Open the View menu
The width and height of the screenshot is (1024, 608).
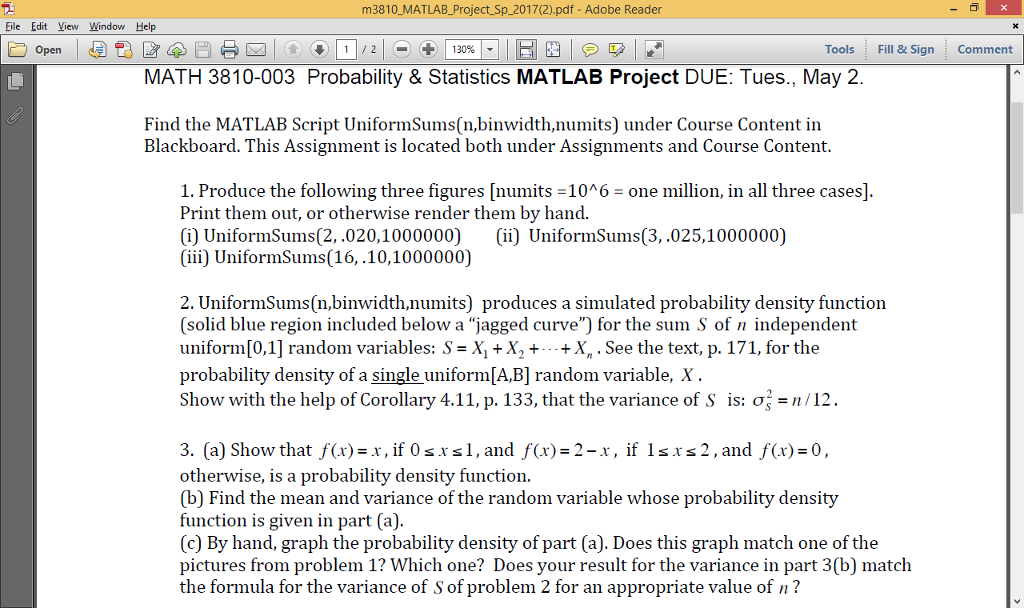tap(65, 26)
